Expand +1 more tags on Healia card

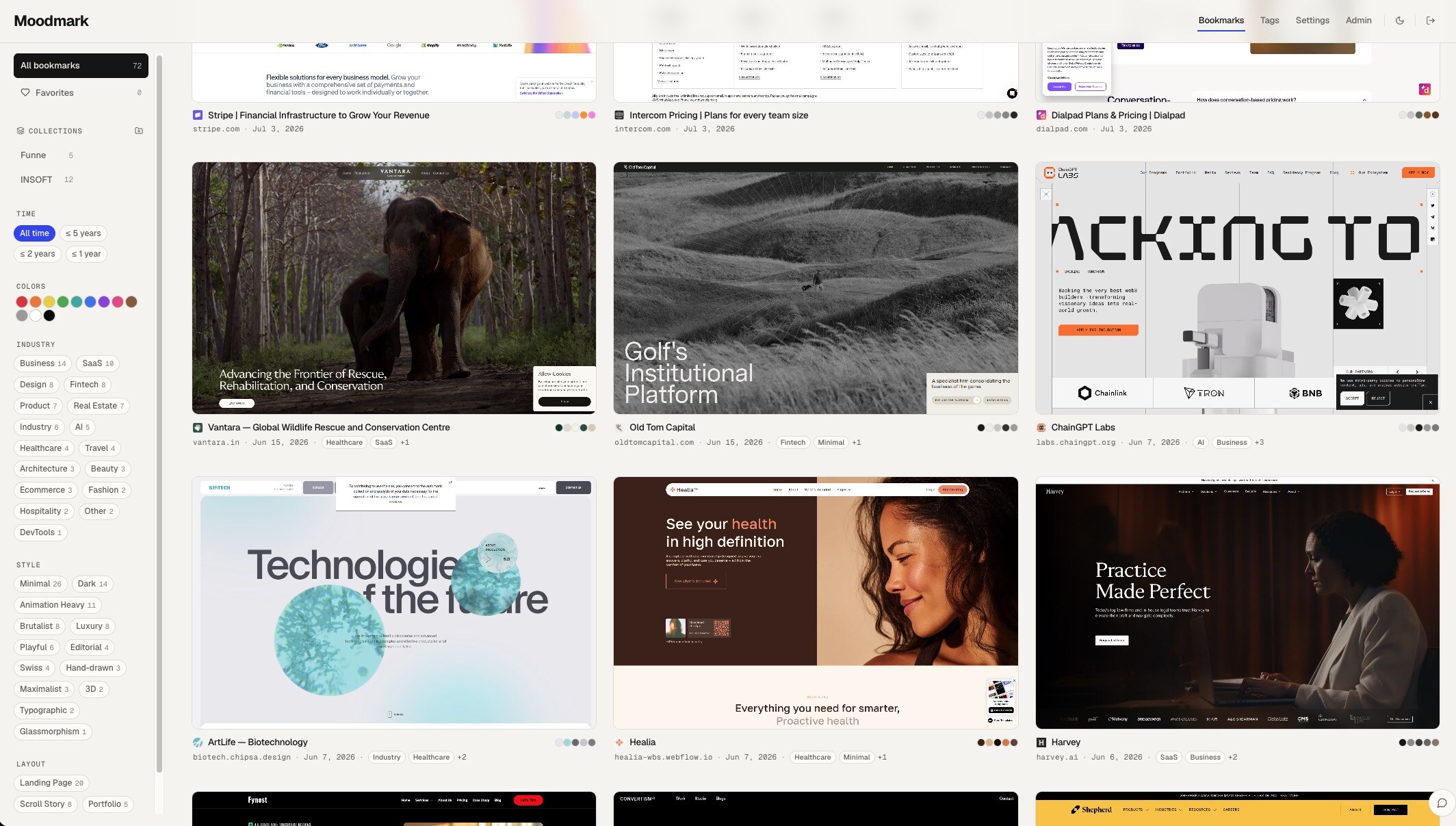point(882,758)
